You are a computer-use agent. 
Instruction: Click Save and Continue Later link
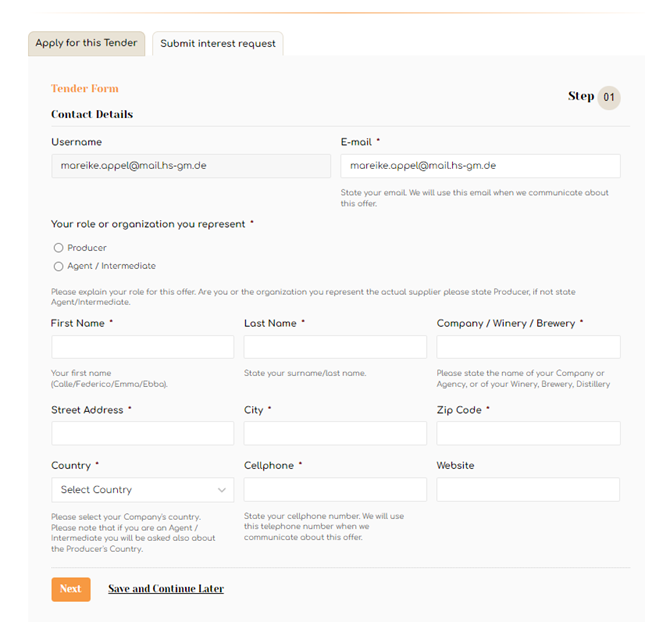click(x=166, y=589)
